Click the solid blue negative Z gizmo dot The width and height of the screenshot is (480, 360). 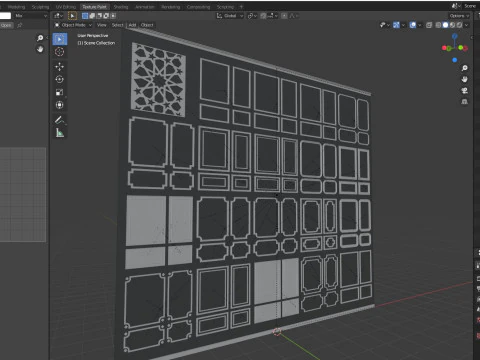[x=455, y=60]
